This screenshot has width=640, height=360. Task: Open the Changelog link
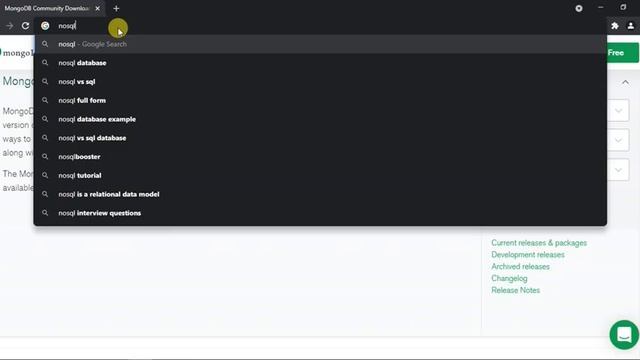(509, 278)
